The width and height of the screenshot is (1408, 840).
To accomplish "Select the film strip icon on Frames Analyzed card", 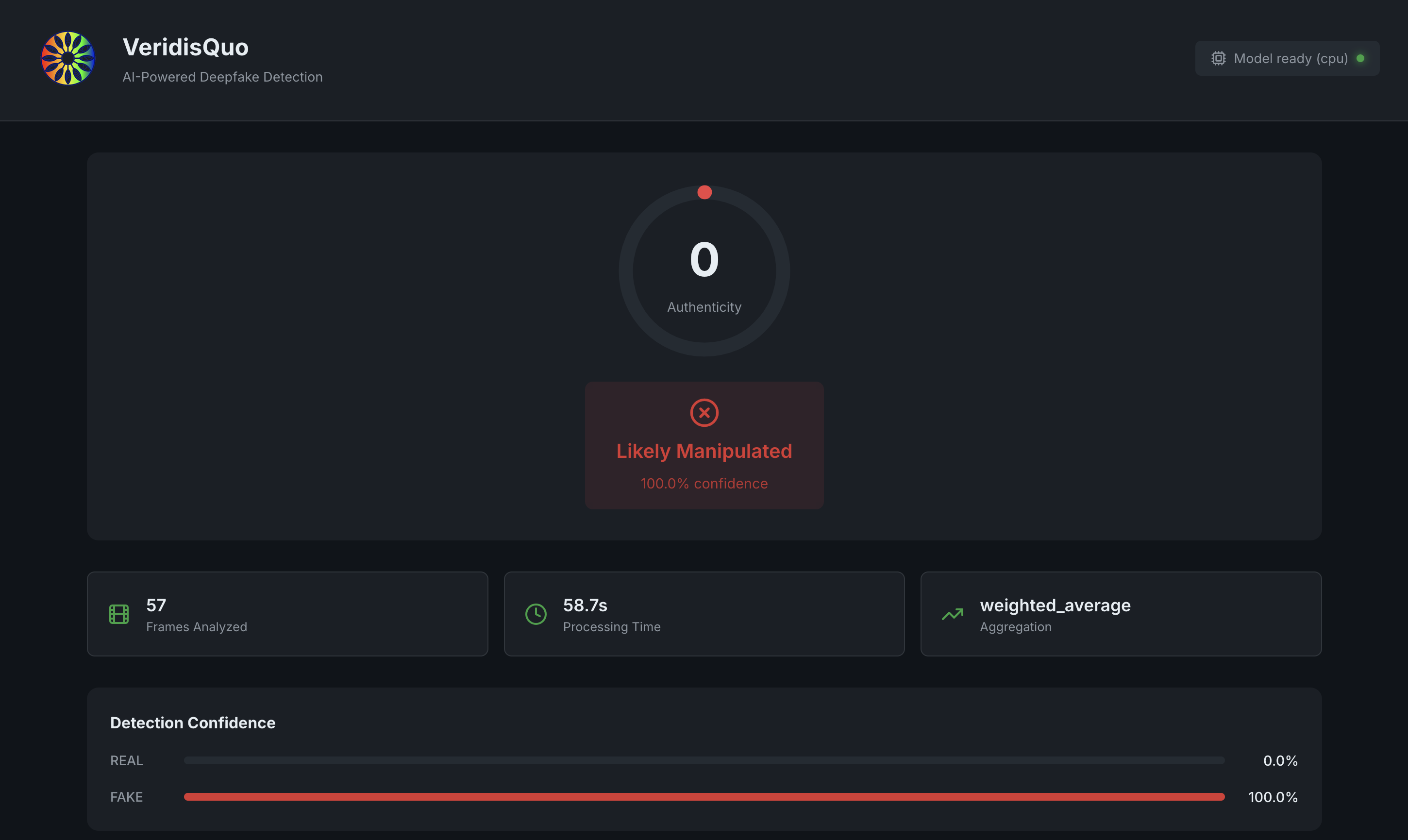I will [119, 614].
